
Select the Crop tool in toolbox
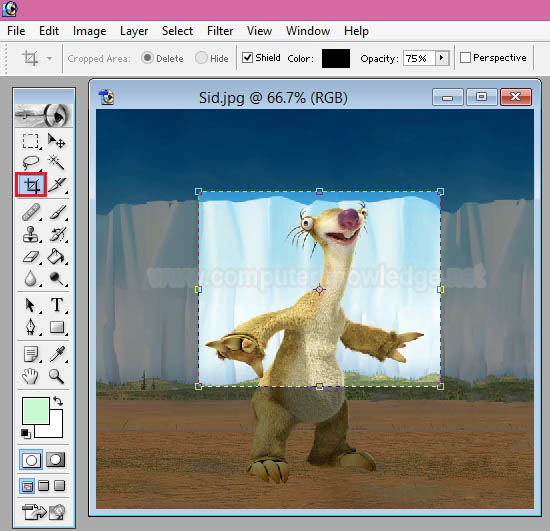(31, 185)
